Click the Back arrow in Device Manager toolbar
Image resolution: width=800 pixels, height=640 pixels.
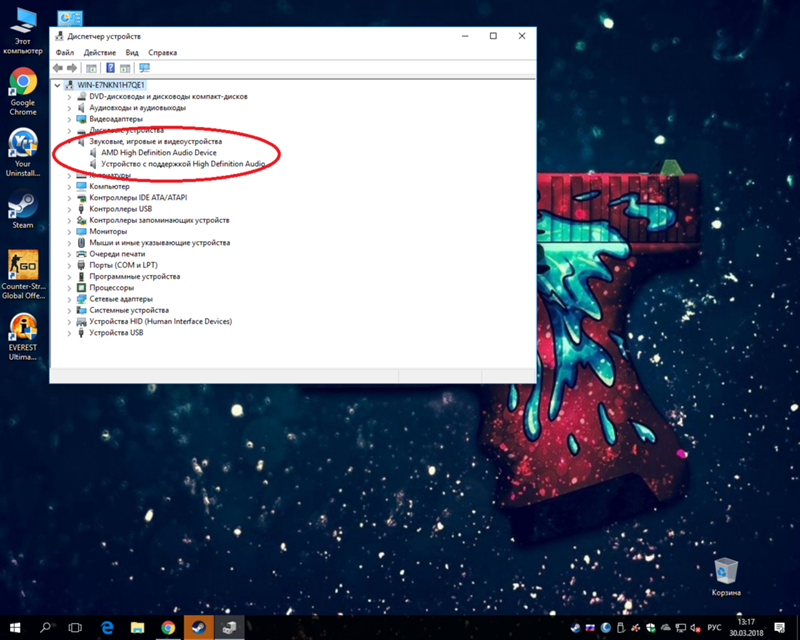click(58, 68)
